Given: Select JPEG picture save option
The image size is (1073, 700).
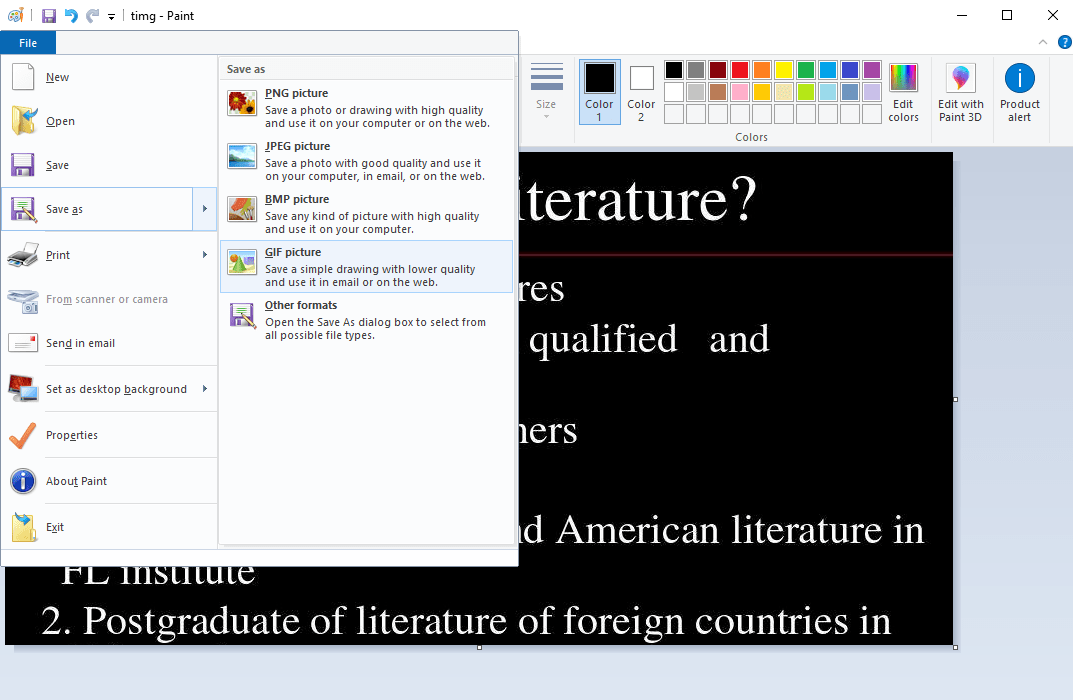Looking at the screenshot, I should [366, 161].
